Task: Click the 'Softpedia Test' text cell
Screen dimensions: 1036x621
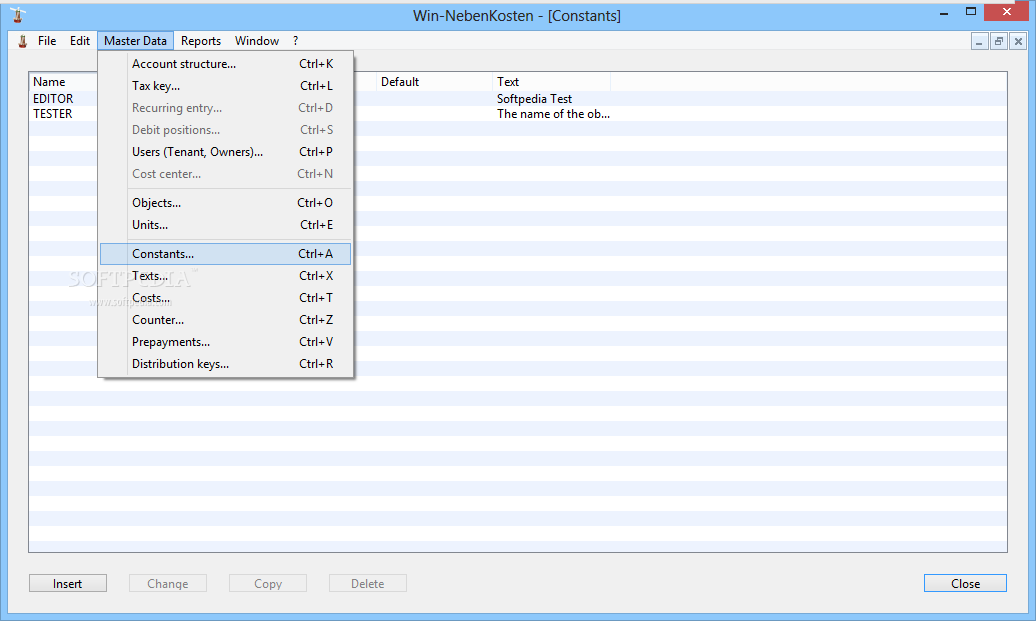Action: 535,98
